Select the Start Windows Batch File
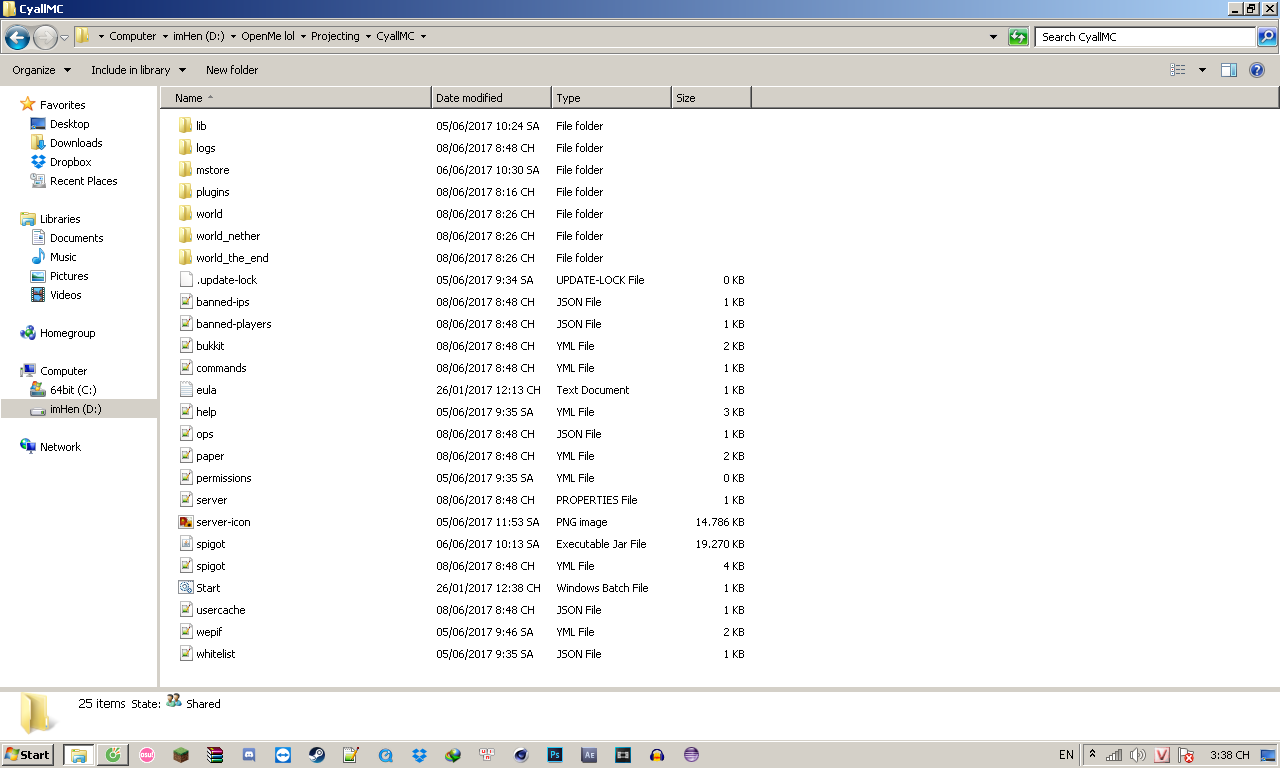 pos(199,588)
